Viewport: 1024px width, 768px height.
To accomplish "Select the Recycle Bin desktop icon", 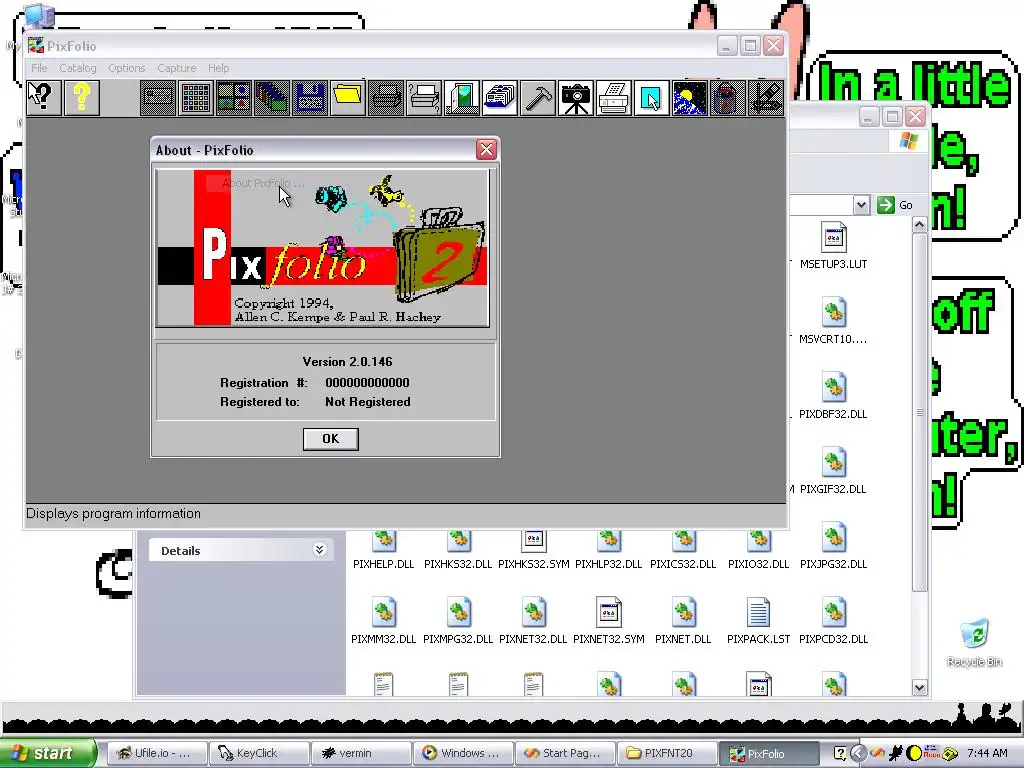I will click(974, 643).
